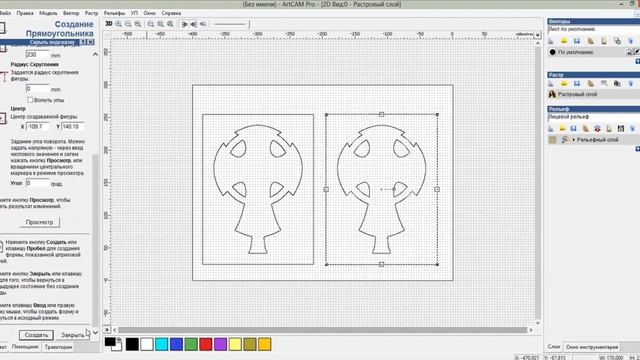Toggle snap icon on По умолчанию layer row
Screen dimensions: 640x360
coord(629,52)
